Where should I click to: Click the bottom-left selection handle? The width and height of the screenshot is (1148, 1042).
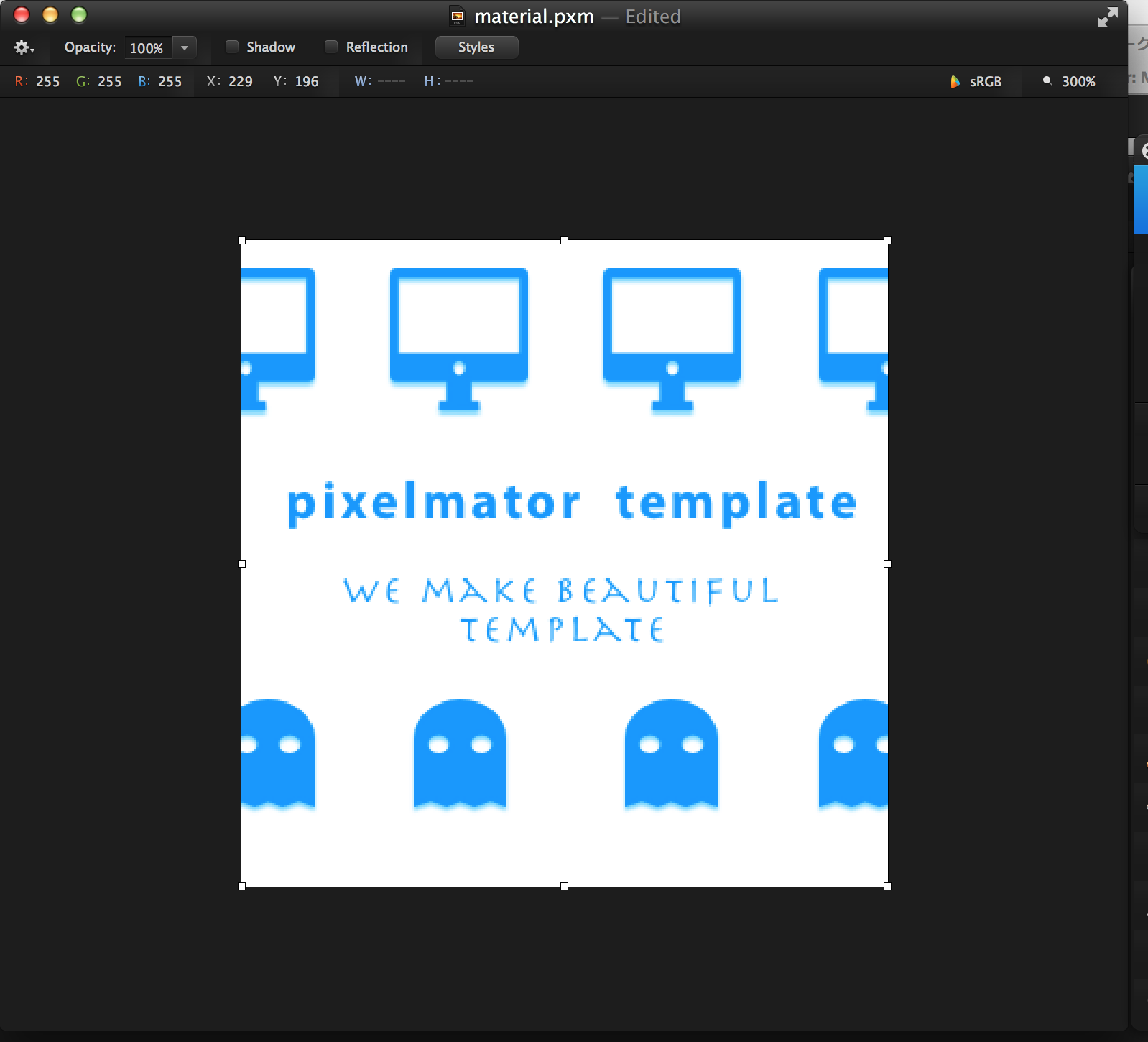point(242,886)
